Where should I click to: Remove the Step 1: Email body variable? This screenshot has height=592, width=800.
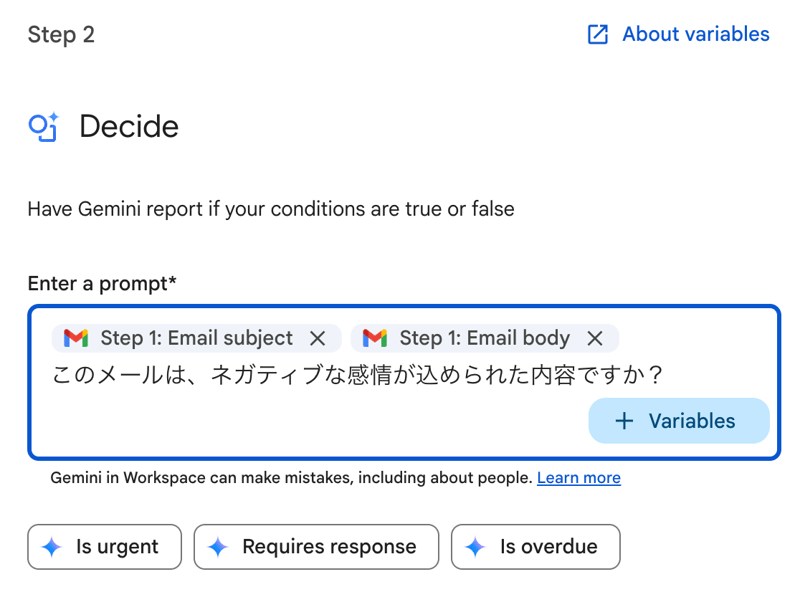click(595, 338)
